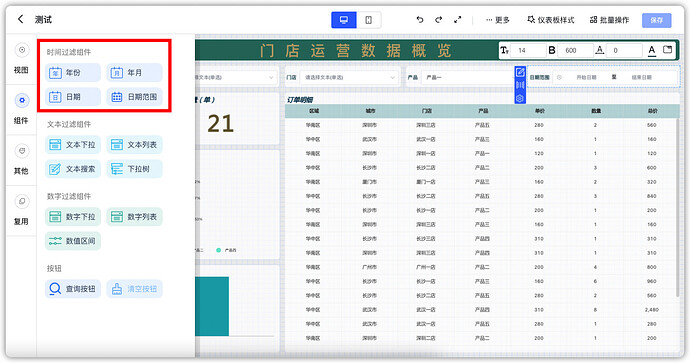
Task: Switch to mobile preview mode
Action: 369,20
